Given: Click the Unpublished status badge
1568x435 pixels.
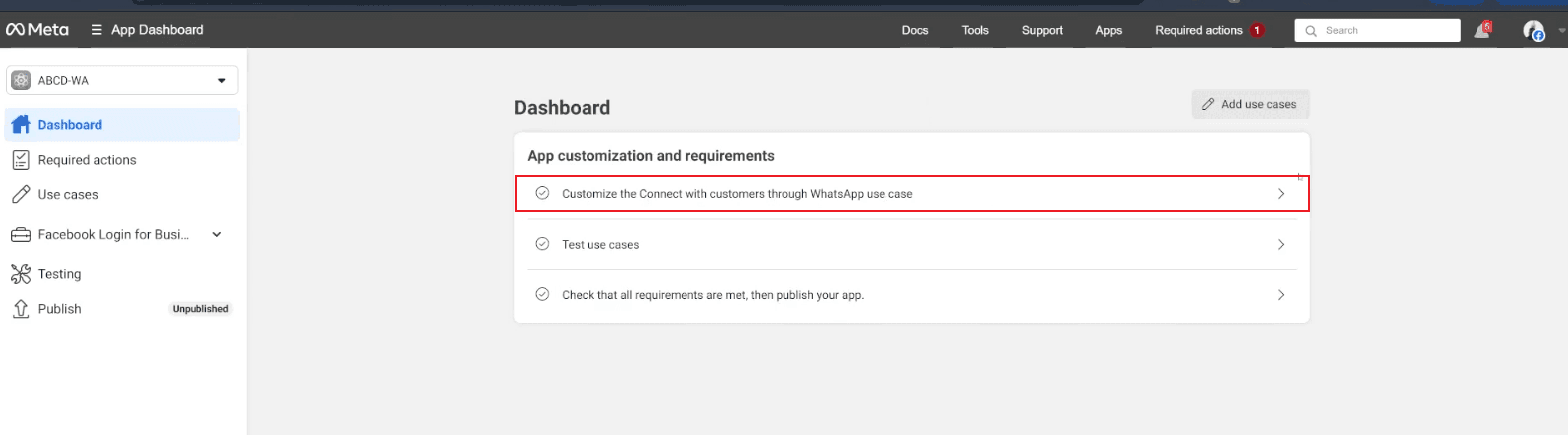Looking at the screenshot, I should point(200,309).
